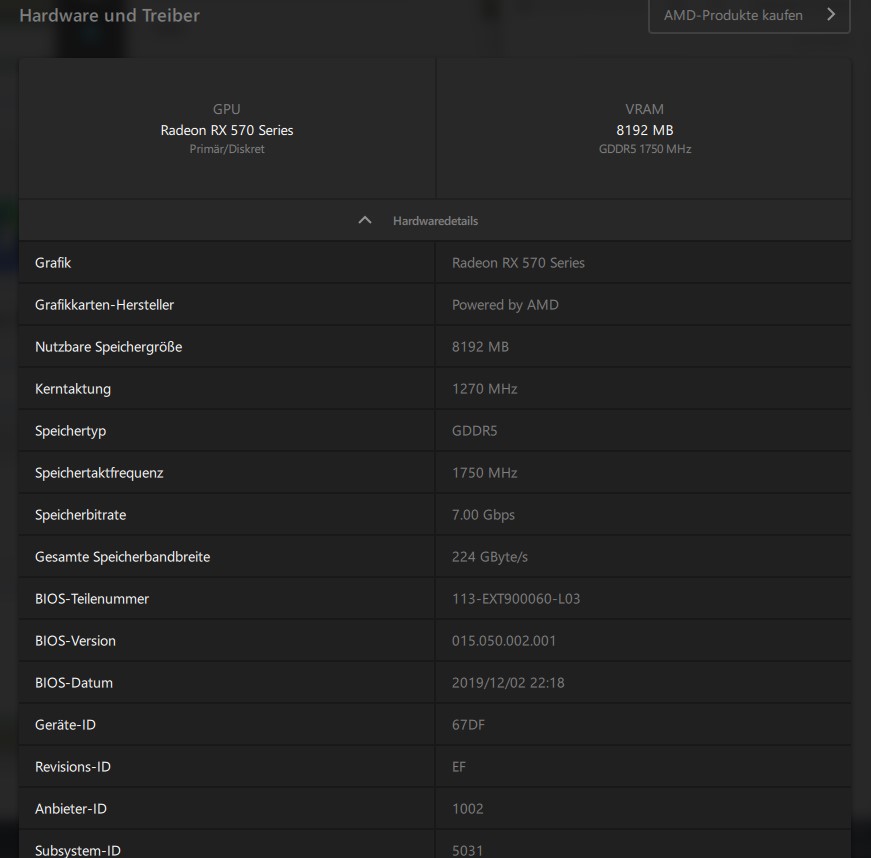Viewport: 871px width, 858px height.
Task: Click the BIOS-Version label
Action: [x=75, y=641]
